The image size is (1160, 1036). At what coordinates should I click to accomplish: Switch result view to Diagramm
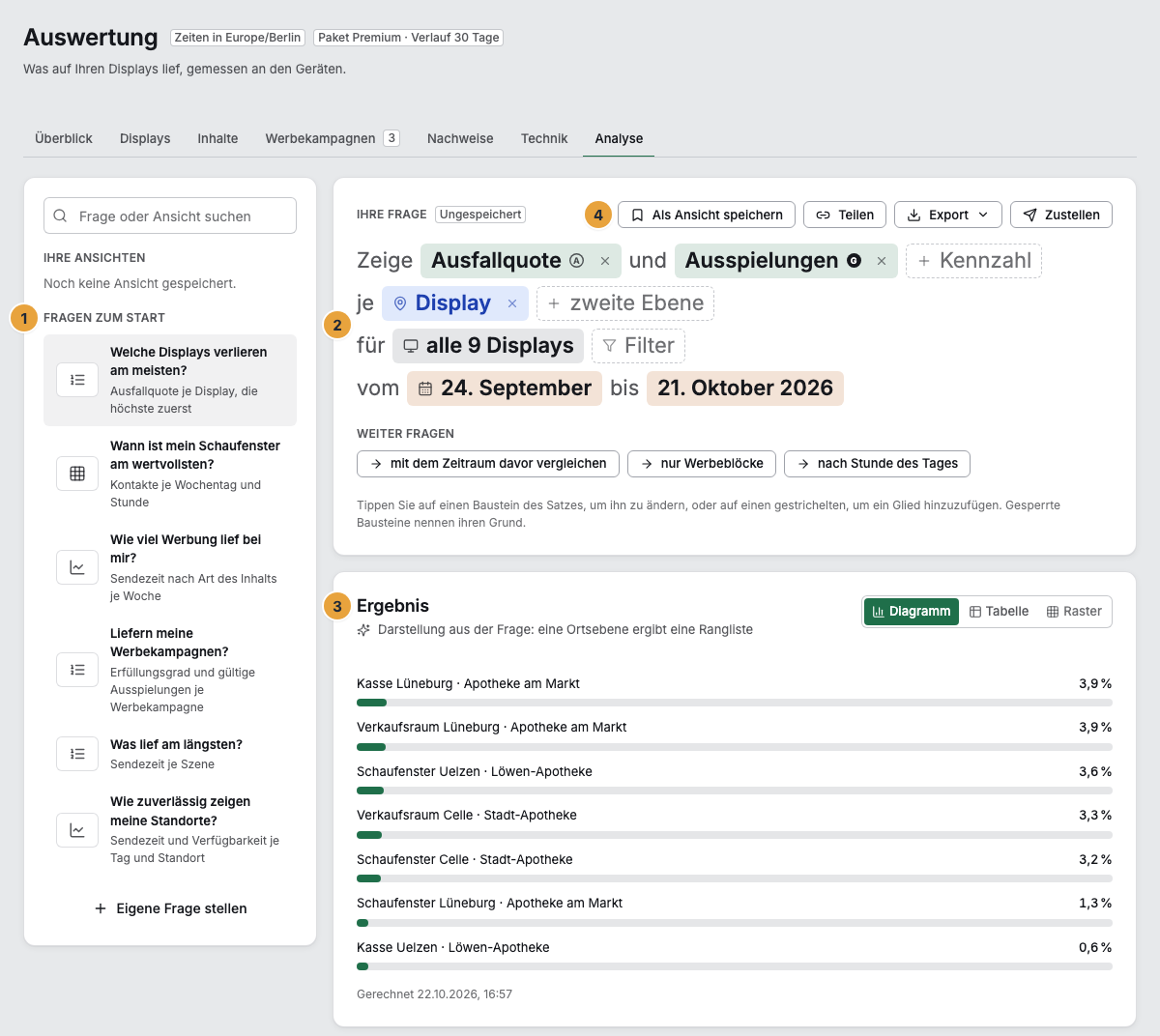912,612
